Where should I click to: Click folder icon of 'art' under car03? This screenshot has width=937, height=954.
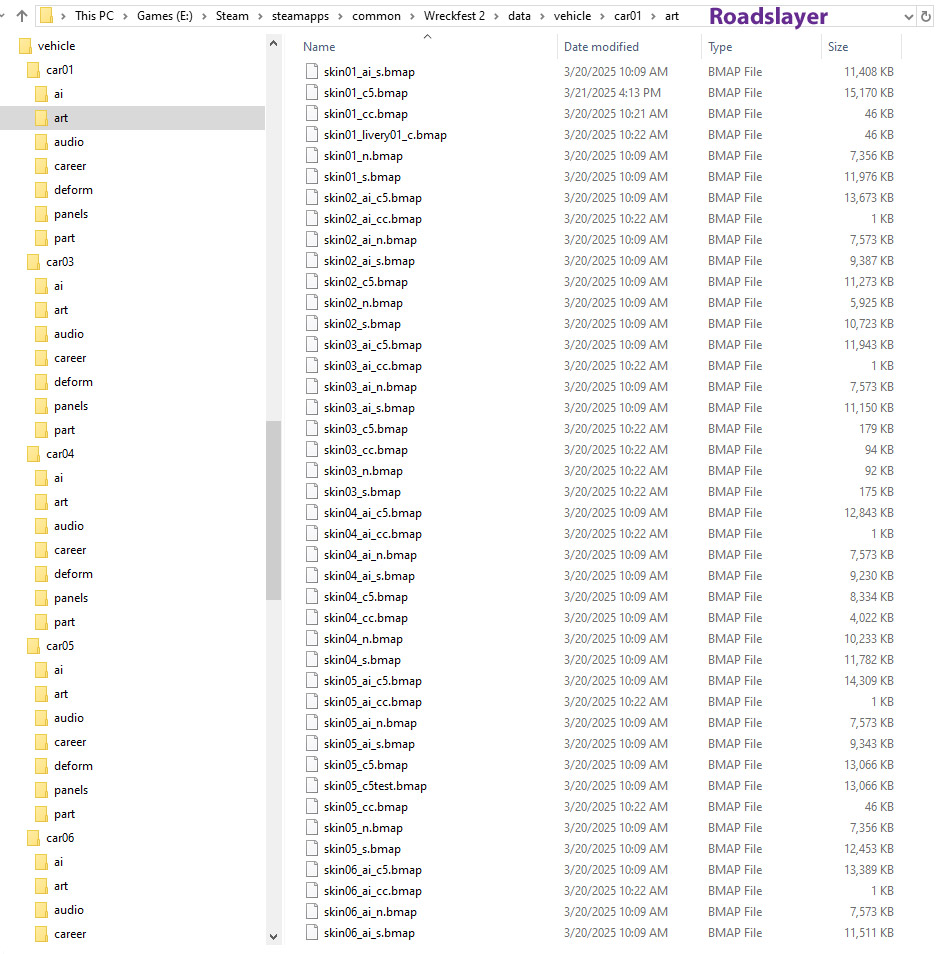click(x=41, y=310)
